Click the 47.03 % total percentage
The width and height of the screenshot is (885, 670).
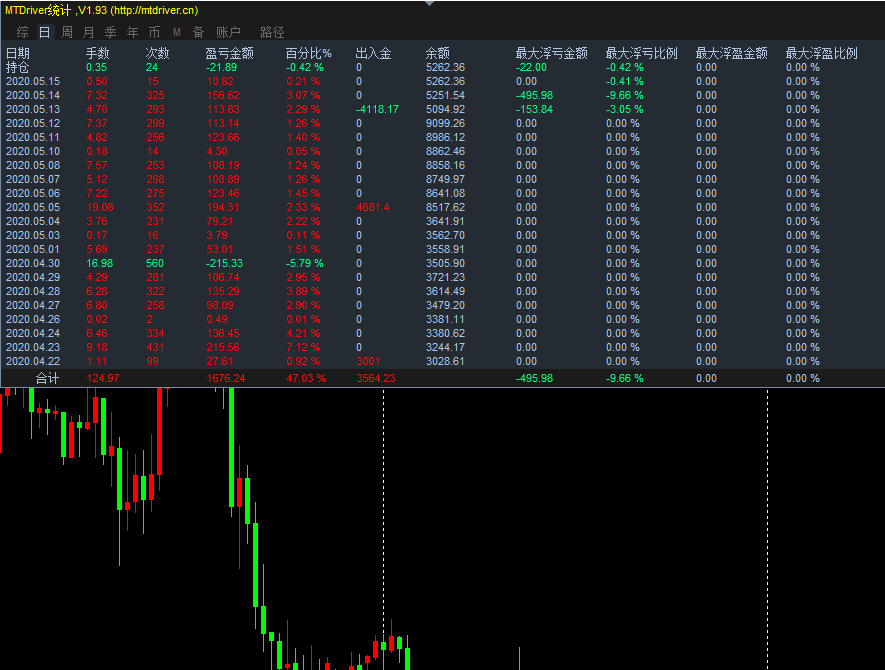coord(306,378)
